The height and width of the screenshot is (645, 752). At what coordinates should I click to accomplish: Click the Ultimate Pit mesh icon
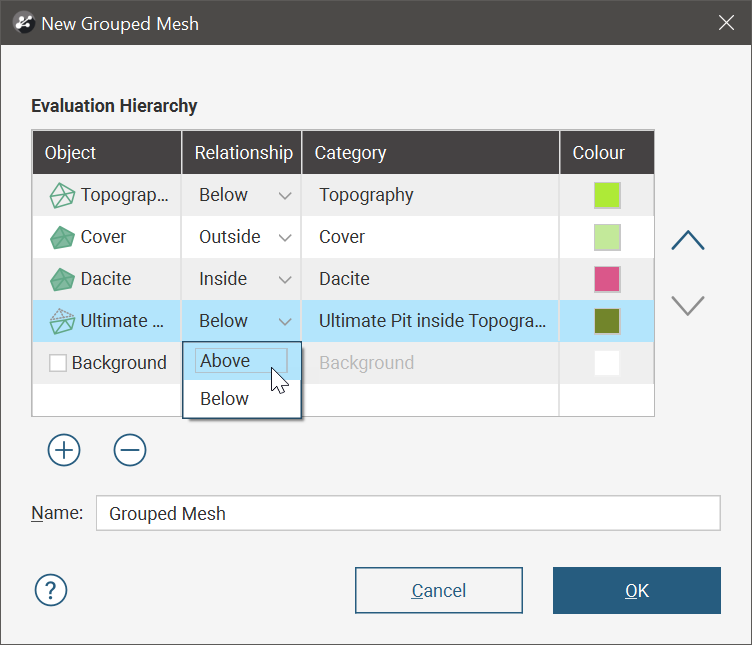[x=62, y=322]
